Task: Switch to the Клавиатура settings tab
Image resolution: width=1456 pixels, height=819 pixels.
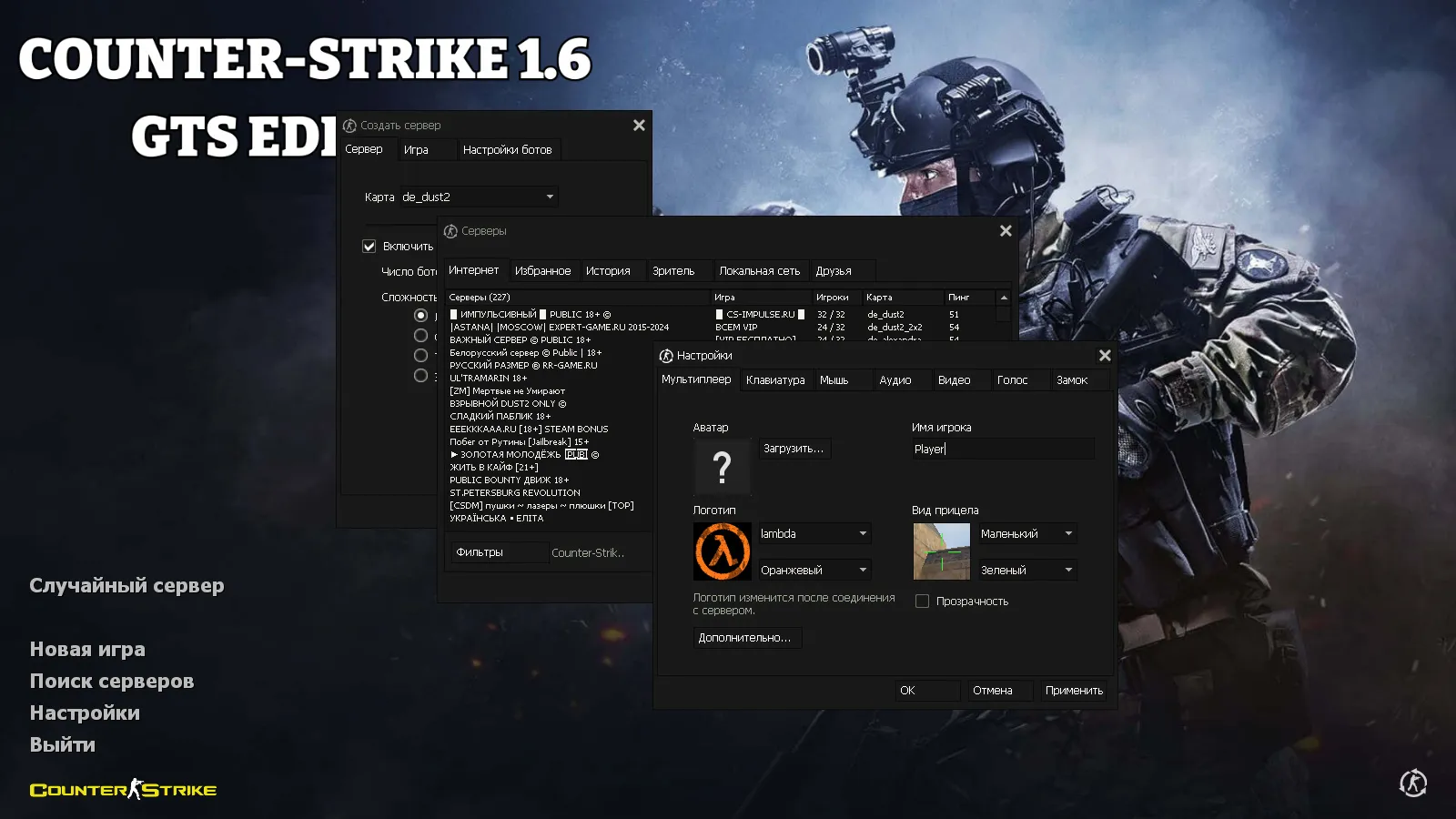Action: (x=775, y=380)
